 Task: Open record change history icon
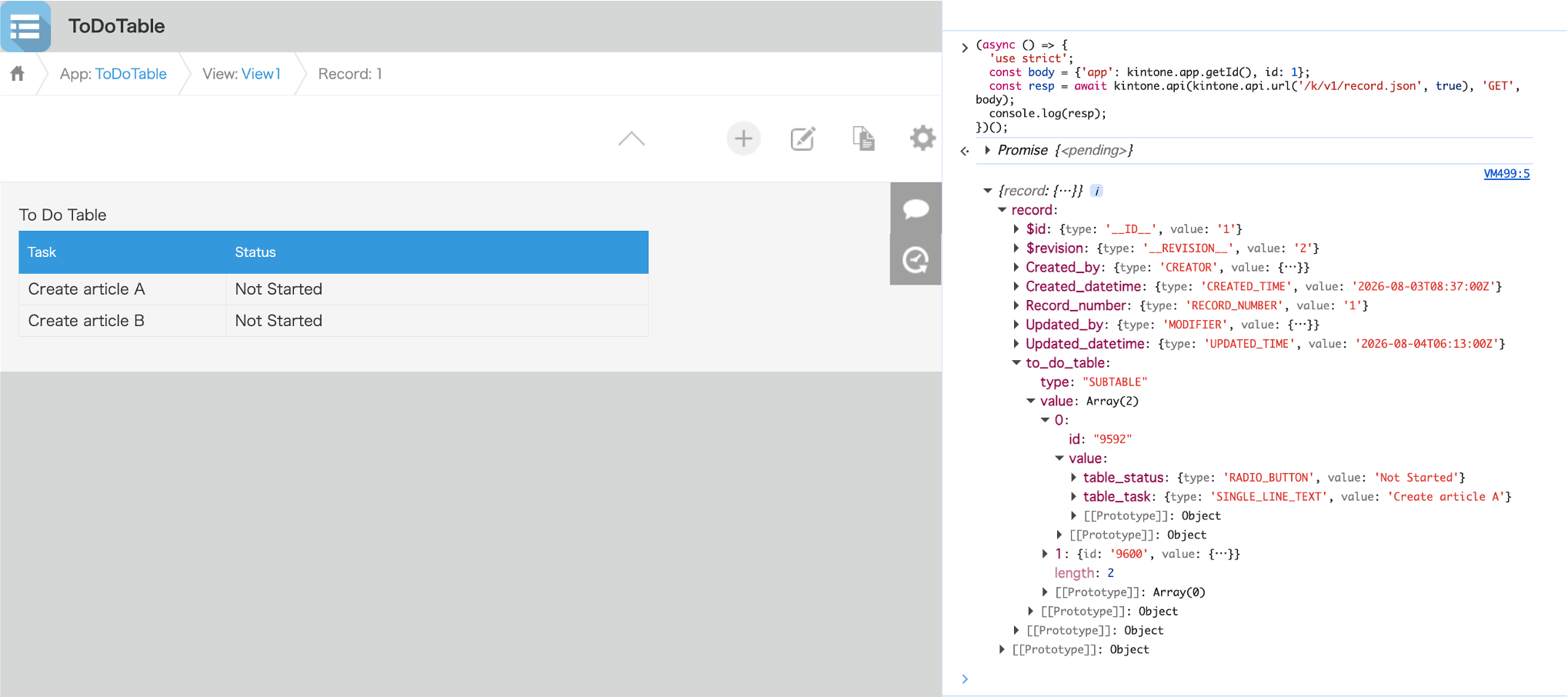click(x=916, y=260)
